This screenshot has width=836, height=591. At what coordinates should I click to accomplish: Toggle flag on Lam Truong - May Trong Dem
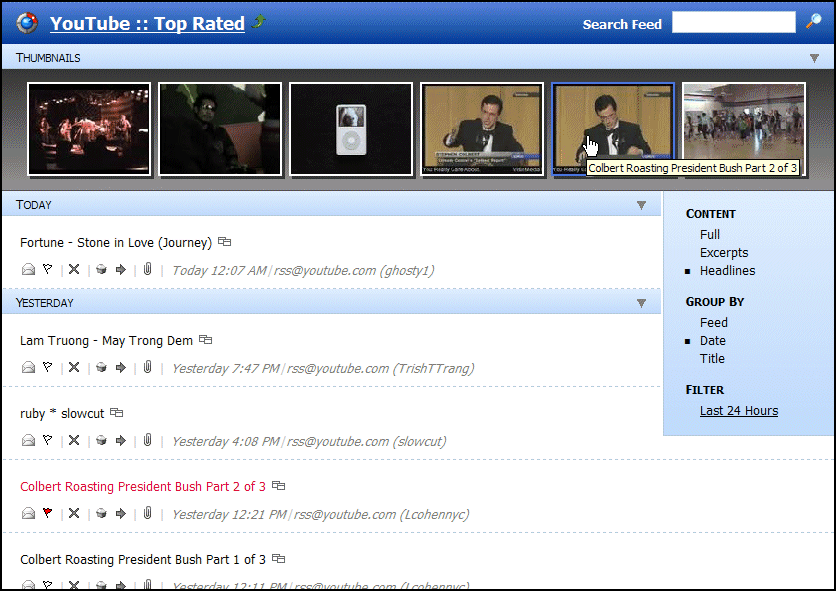[47, 367]
